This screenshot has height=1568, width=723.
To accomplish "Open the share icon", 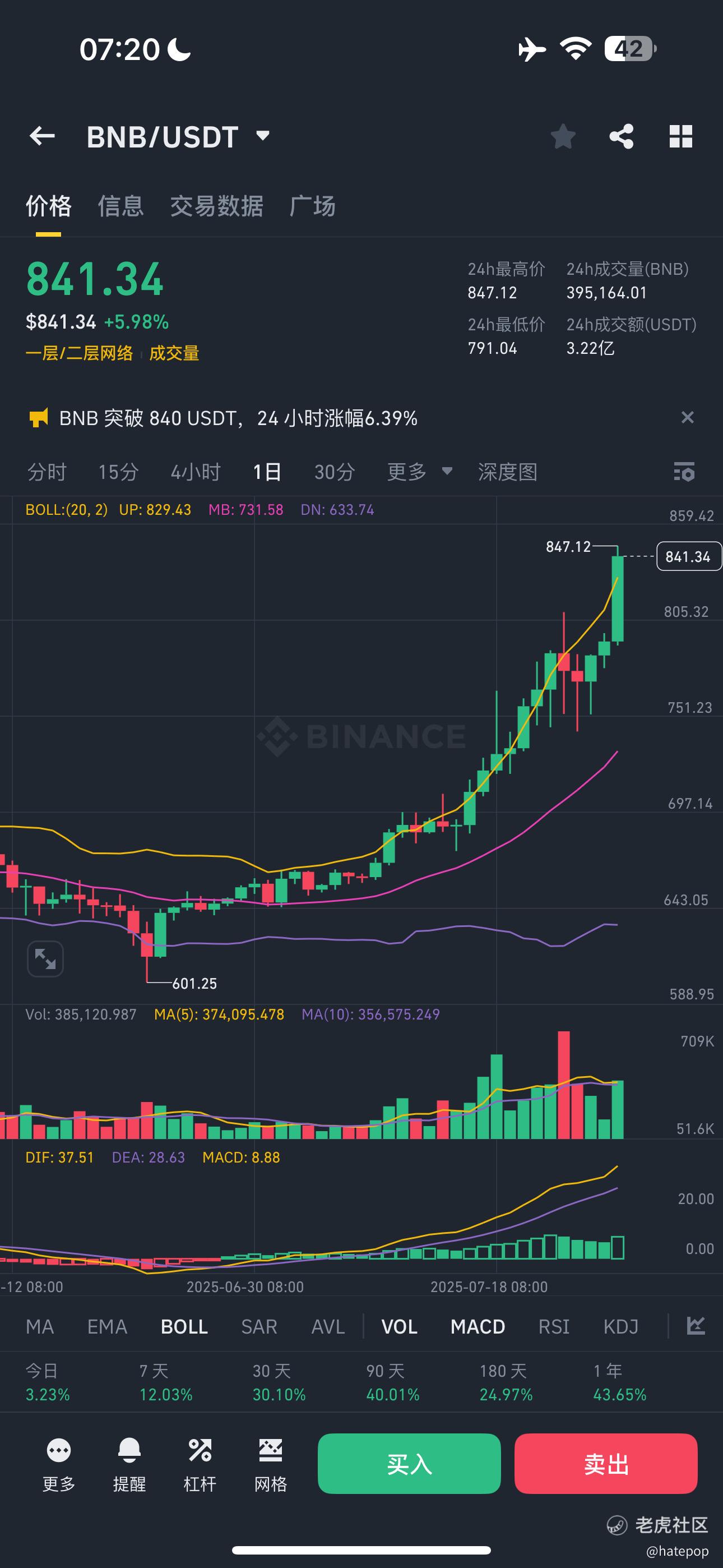I will point(622,136).
